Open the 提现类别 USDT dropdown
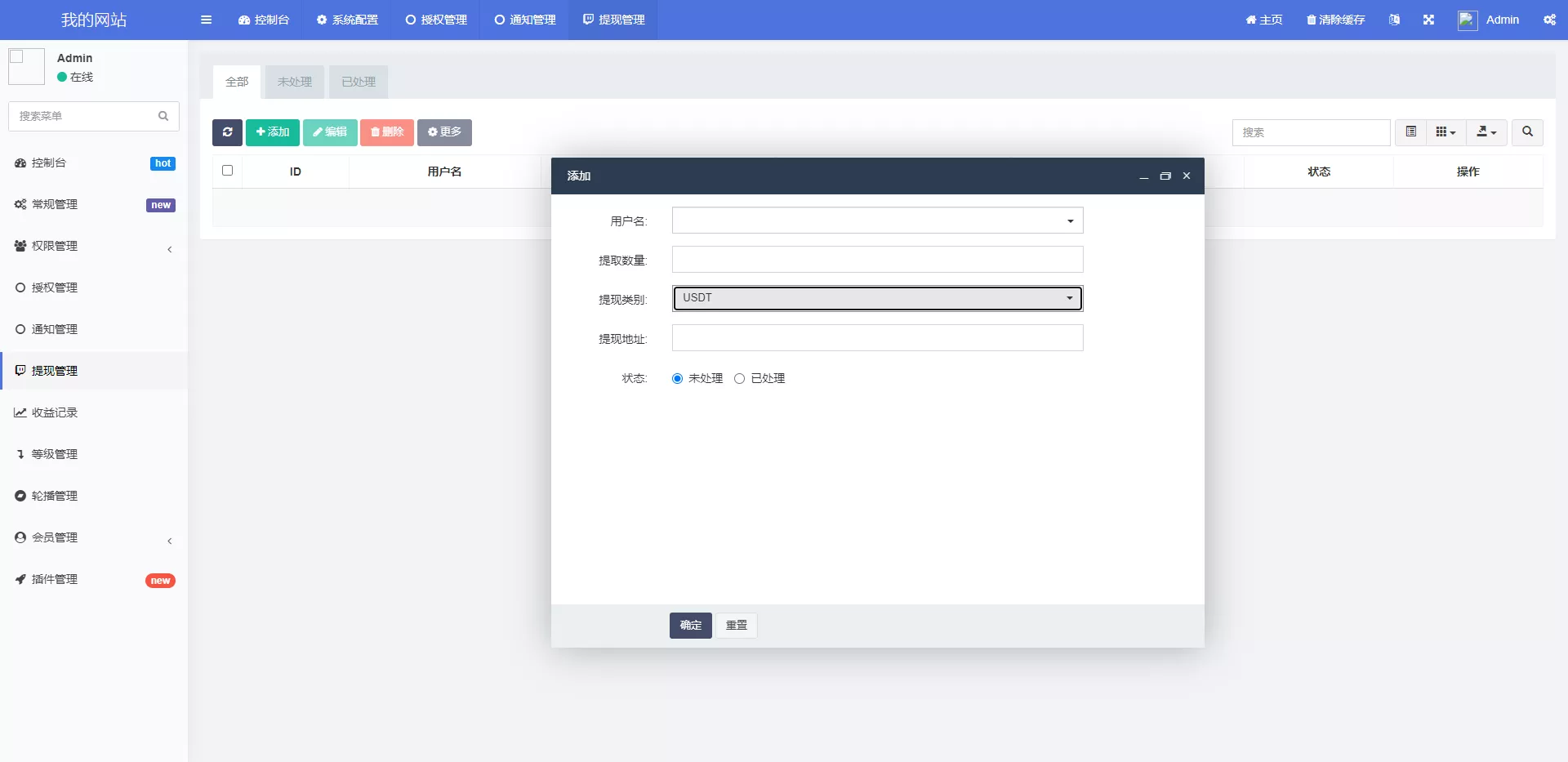 [877, 298]
